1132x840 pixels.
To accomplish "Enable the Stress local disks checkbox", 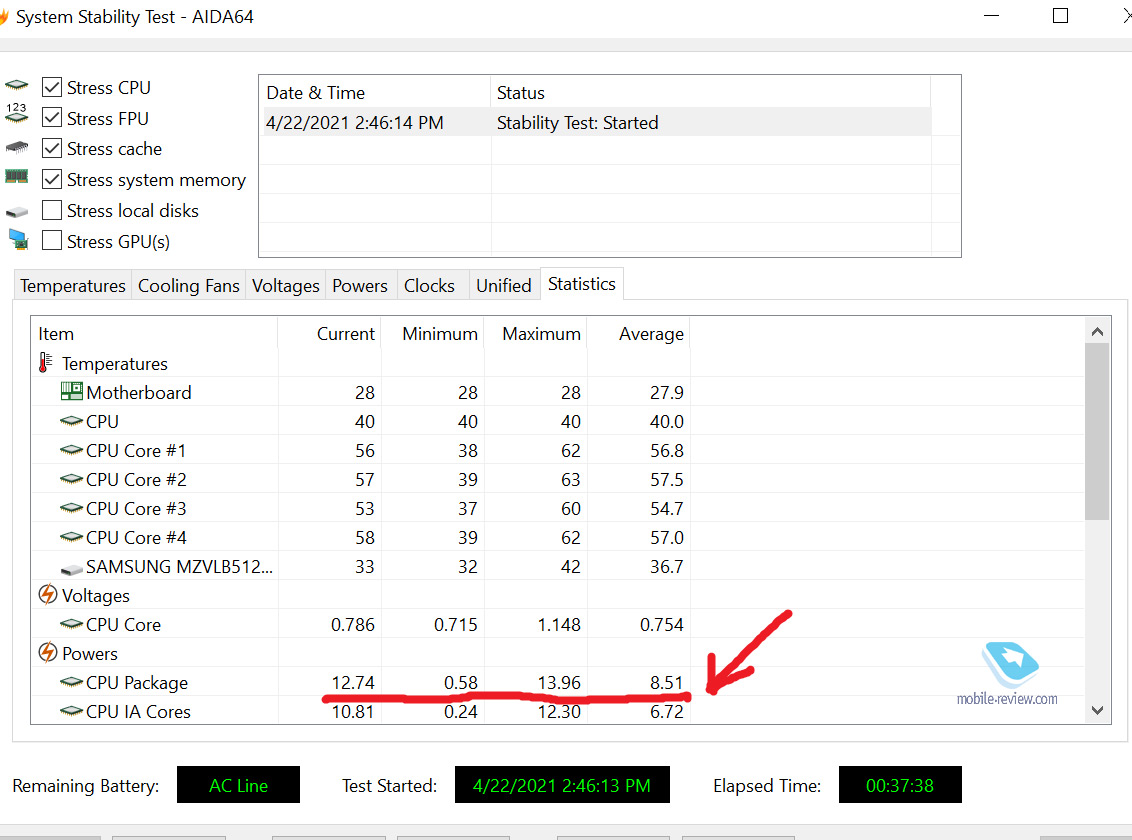I will coord(51,210).
